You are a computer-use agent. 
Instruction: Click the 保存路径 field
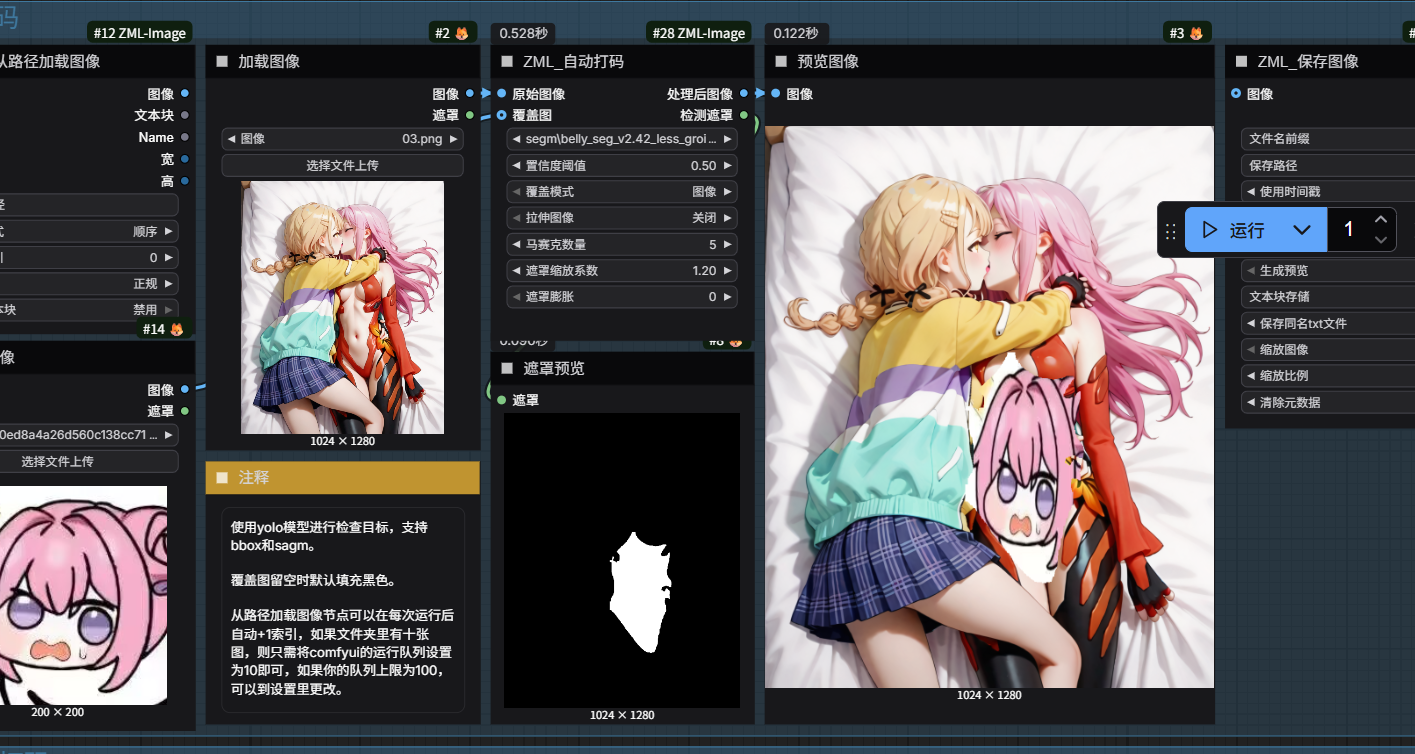click(x=1328, y=165)
